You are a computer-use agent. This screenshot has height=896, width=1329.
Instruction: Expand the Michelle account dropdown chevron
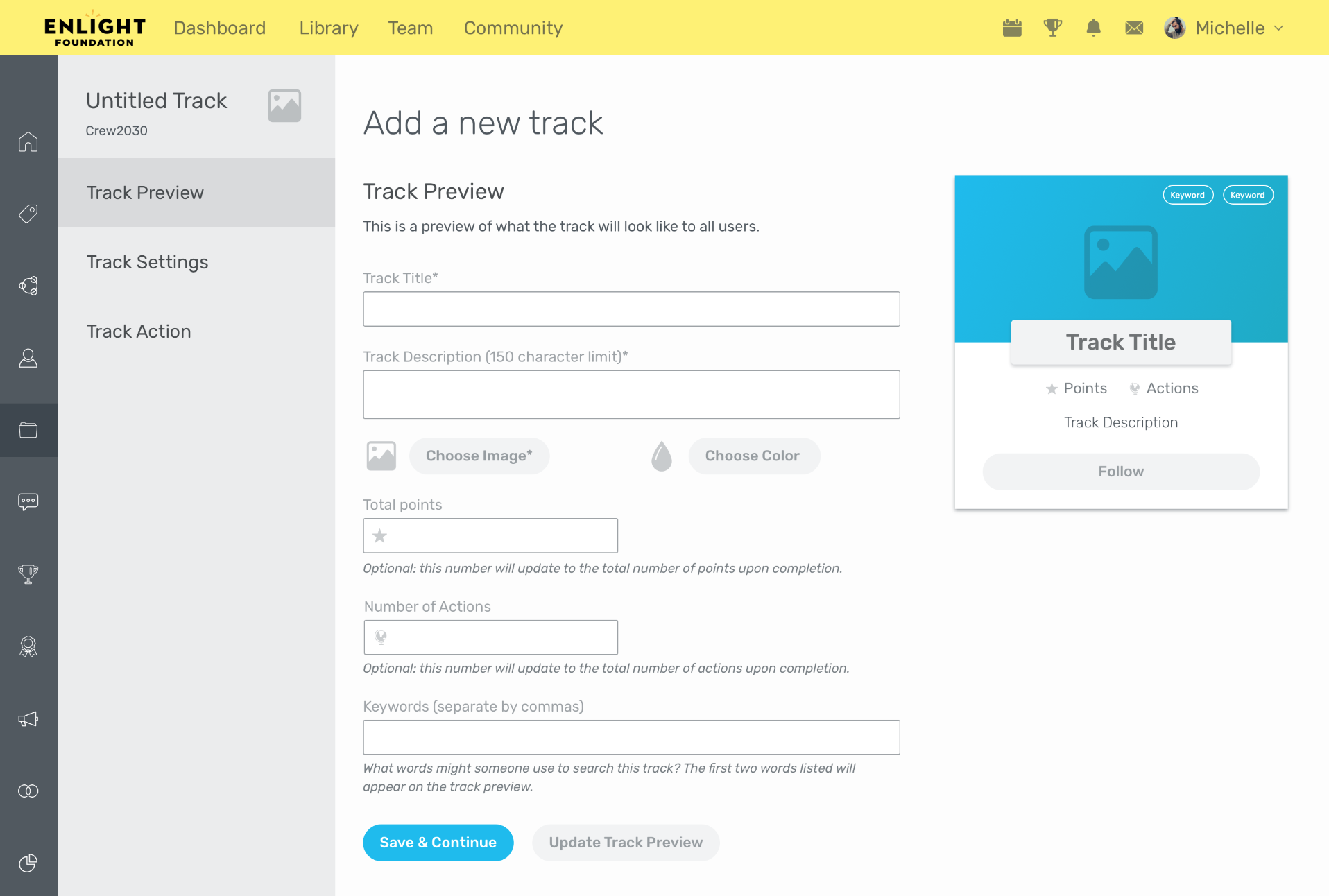pos(1278,28)
